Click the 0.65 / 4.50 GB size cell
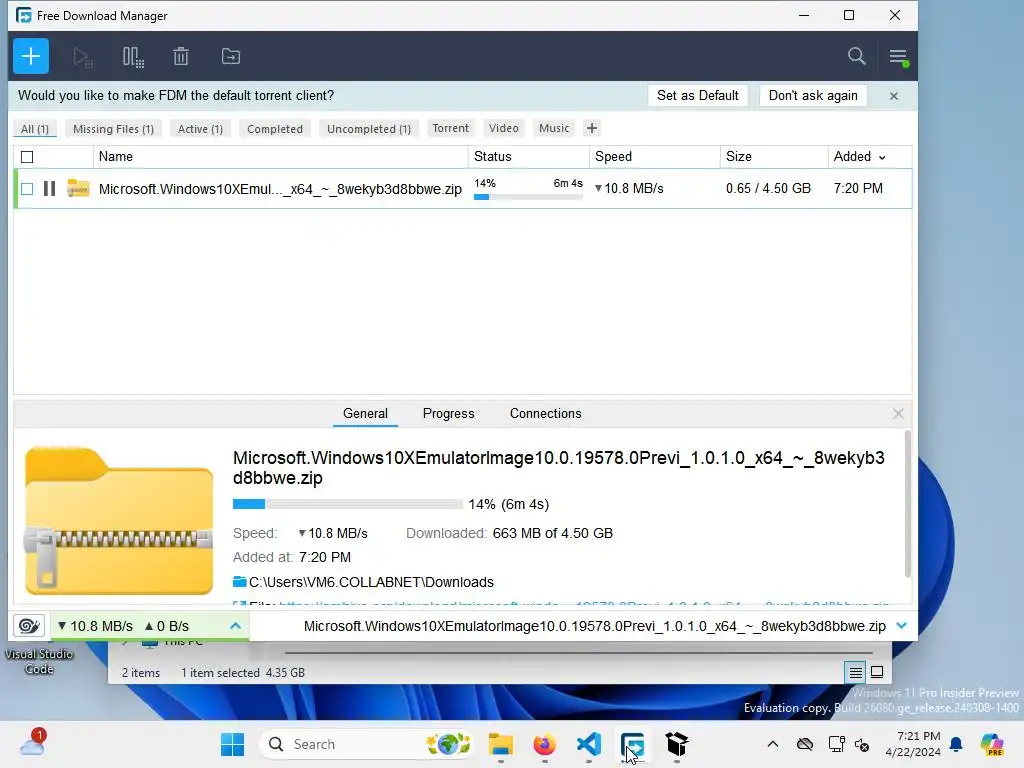1024x768 pixels. [768, 189]
